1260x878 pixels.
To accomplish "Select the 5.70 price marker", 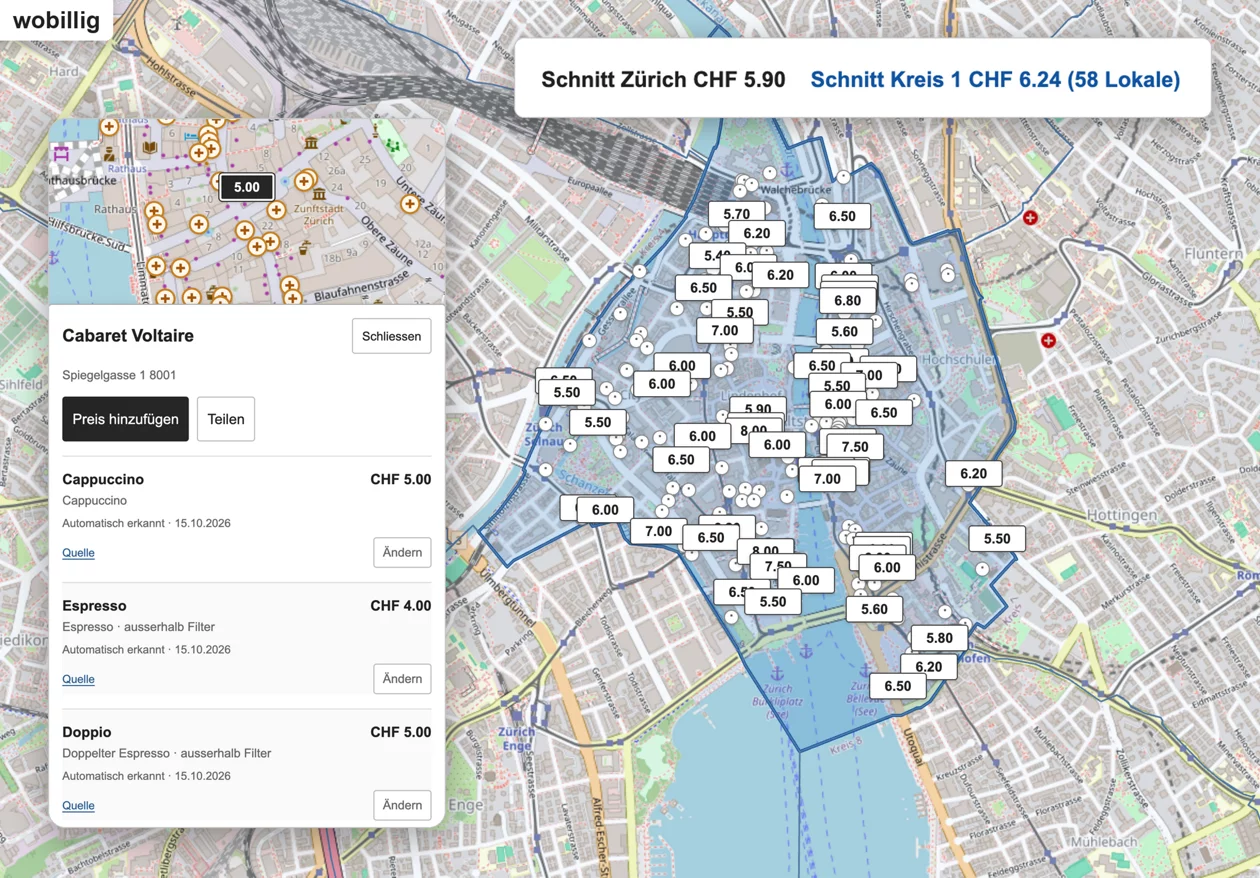I will pyautogui.click(x=737, y=214).
